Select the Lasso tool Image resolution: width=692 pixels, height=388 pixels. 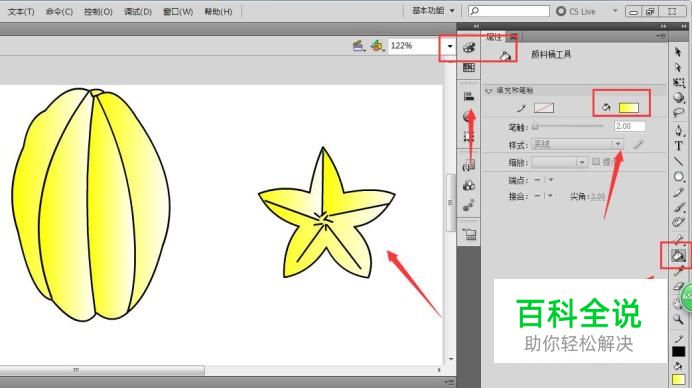coord(679,113)
